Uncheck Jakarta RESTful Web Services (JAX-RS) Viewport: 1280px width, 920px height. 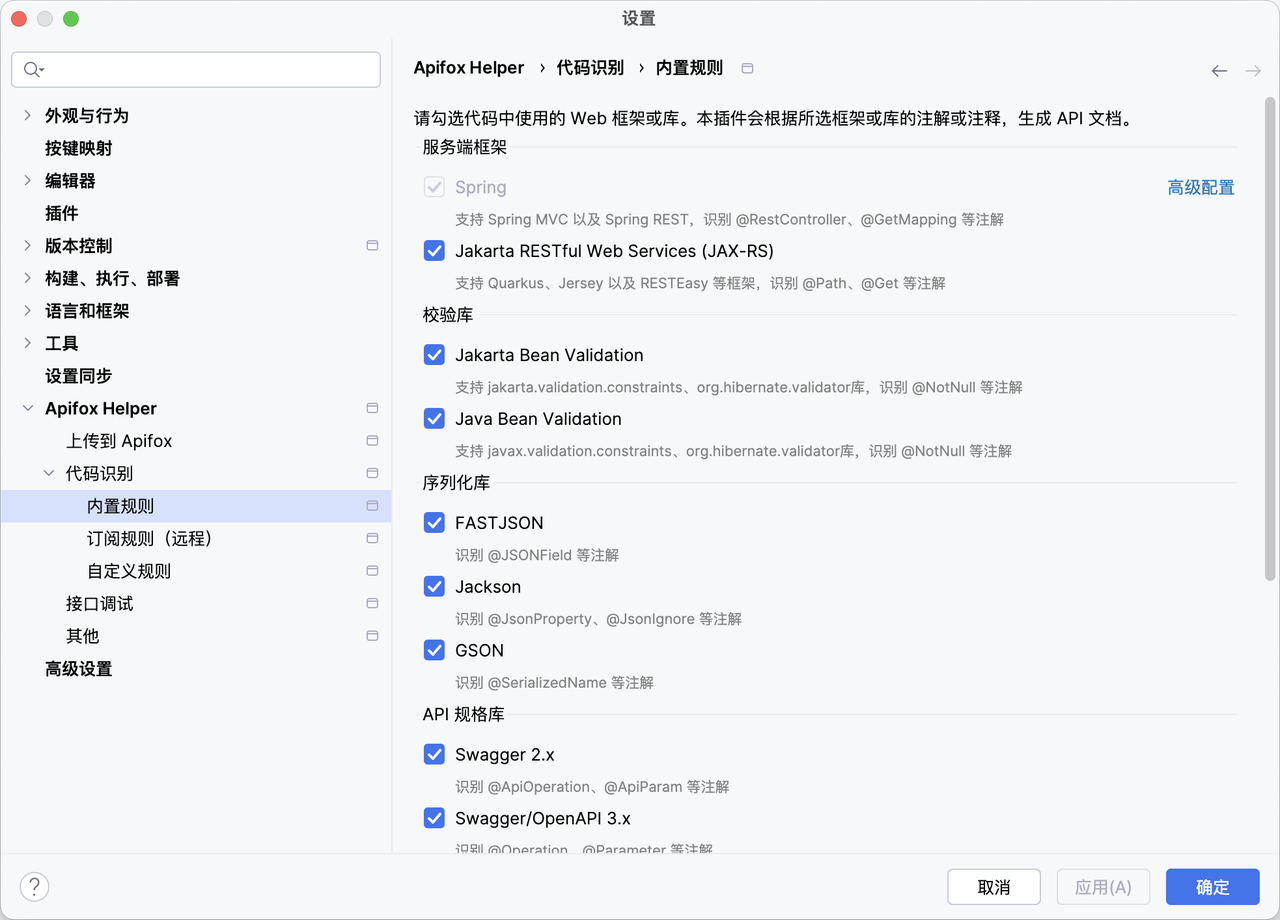pos(434,250)
